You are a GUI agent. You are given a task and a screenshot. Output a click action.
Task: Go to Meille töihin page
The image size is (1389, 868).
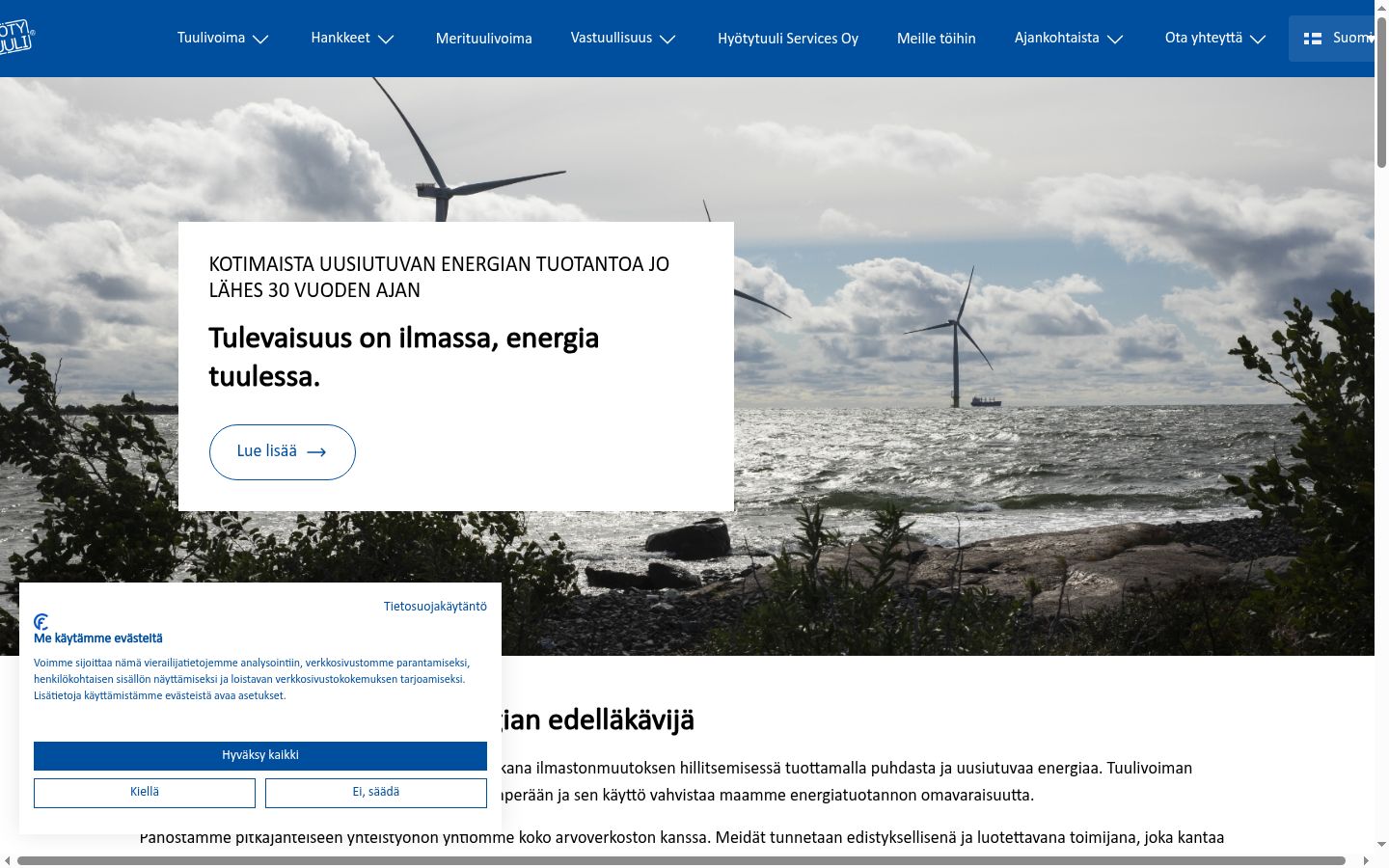[x=937, y=39]
